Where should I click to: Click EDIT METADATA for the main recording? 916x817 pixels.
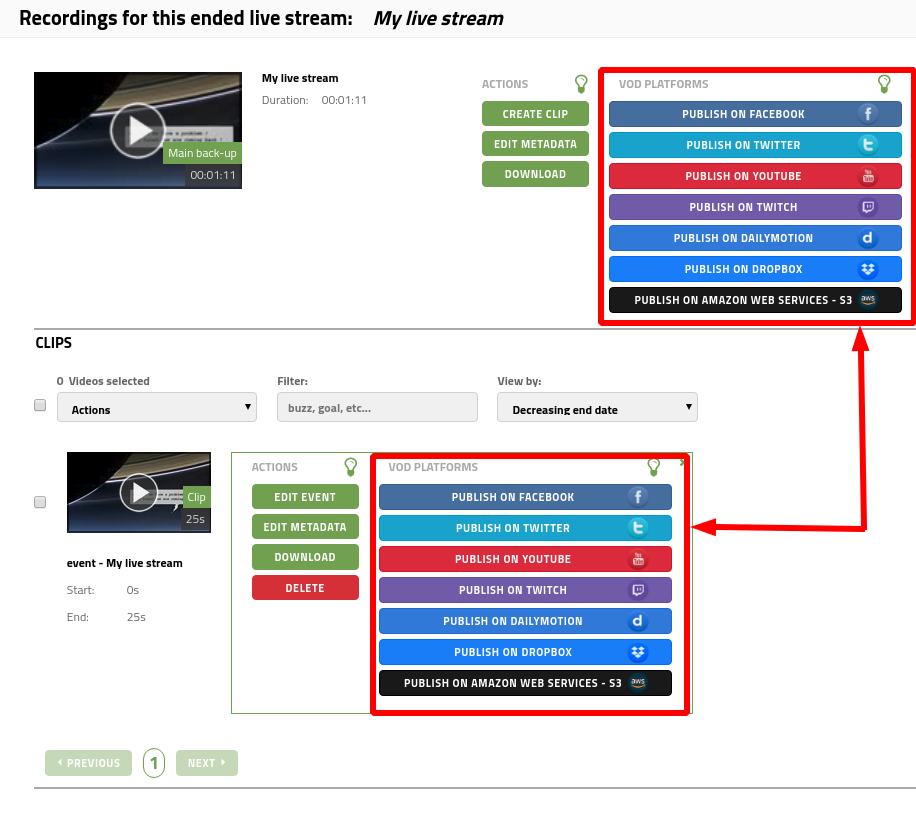[535, 144]
